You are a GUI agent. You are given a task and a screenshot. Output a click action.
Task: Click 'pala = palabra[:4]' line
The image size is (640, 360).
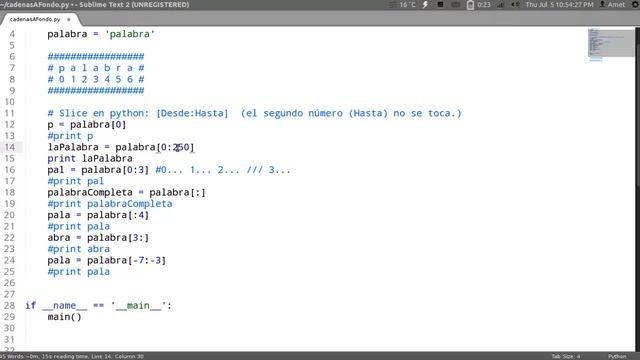point(98,215)
